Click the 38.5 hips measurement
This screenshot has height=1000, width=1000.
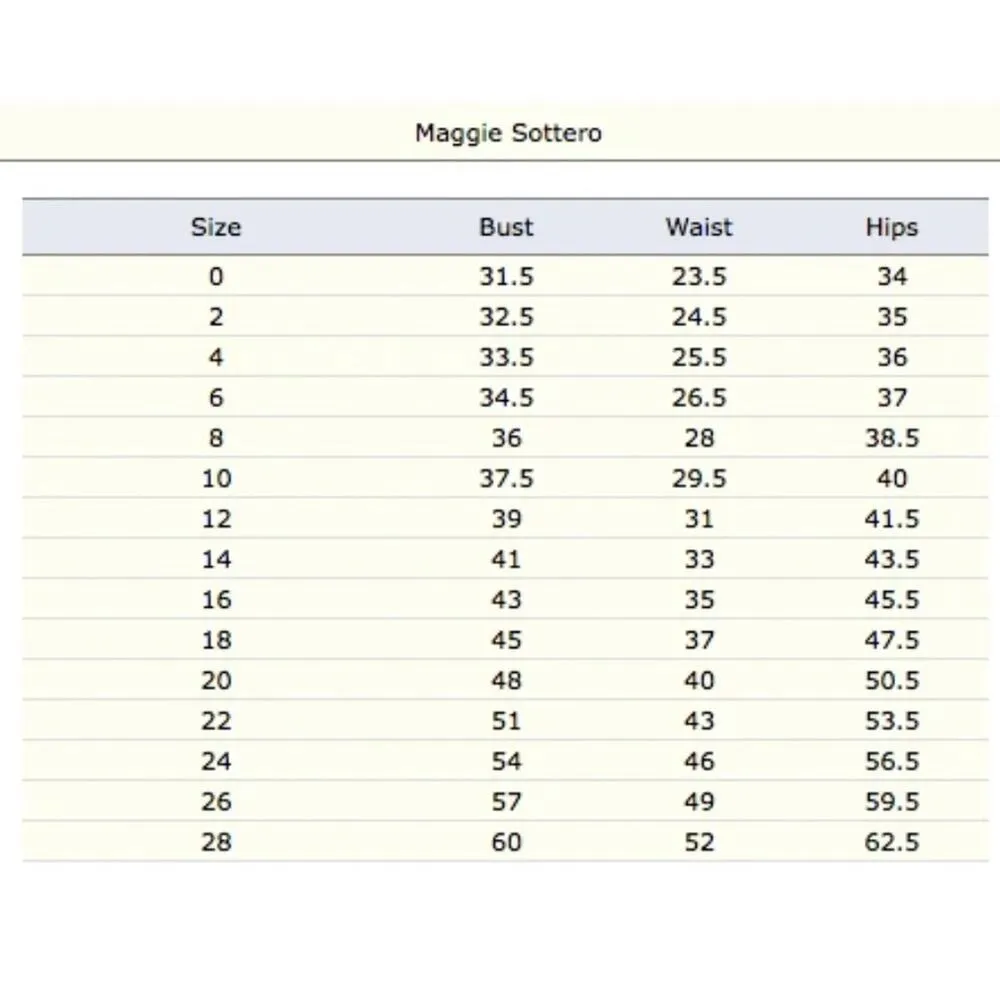[x=891, y=438]
